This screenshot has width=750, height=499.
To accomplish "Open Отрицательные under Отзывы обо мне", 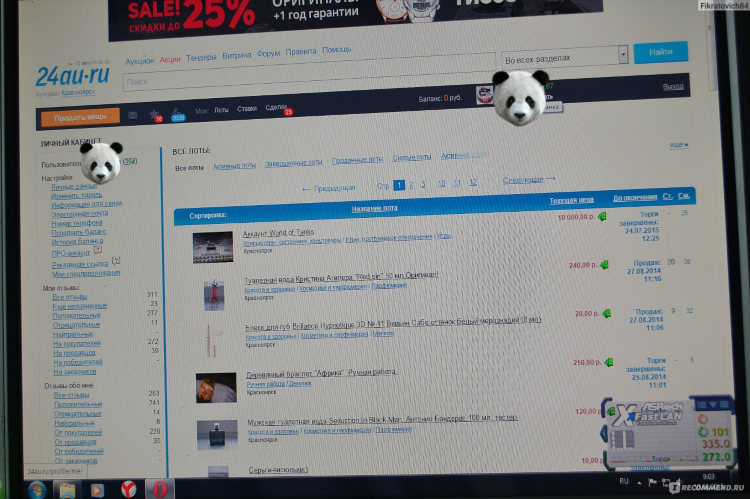I will (77, 413).
